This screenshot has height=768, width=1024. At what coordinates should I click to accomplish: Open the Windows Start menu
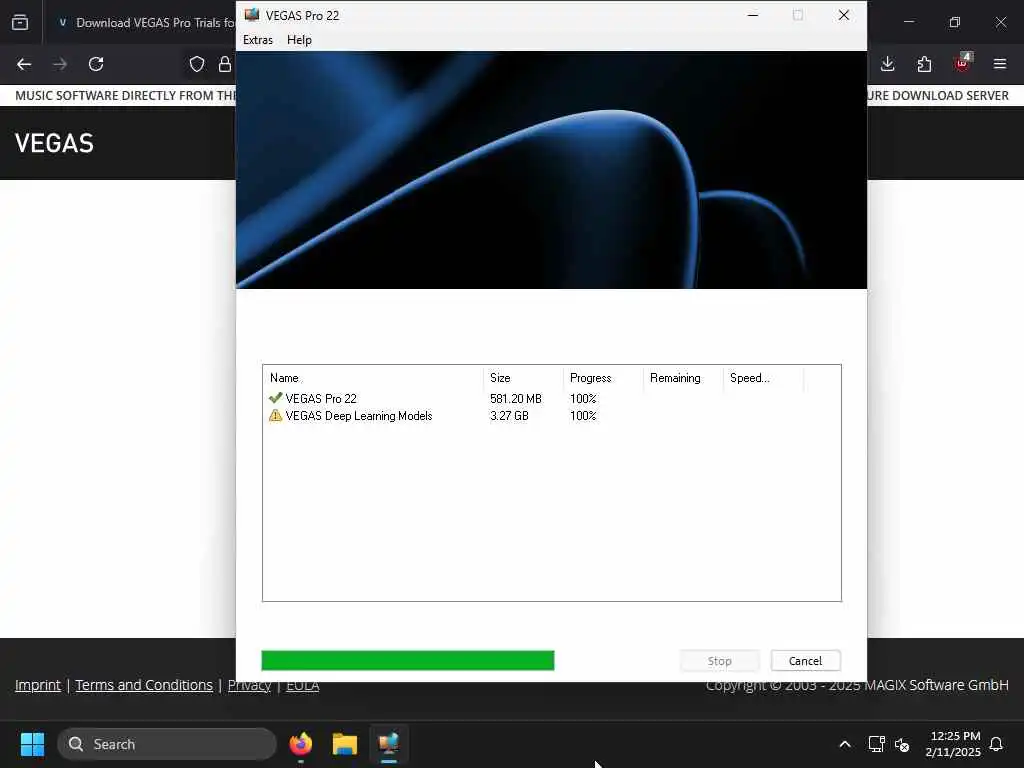[32, 744]
